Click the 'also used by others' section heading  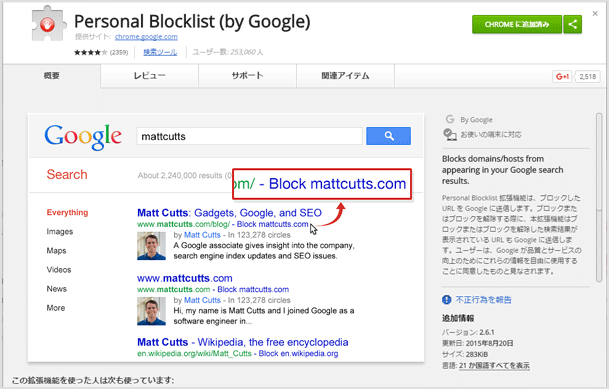[x=93, y=380]
